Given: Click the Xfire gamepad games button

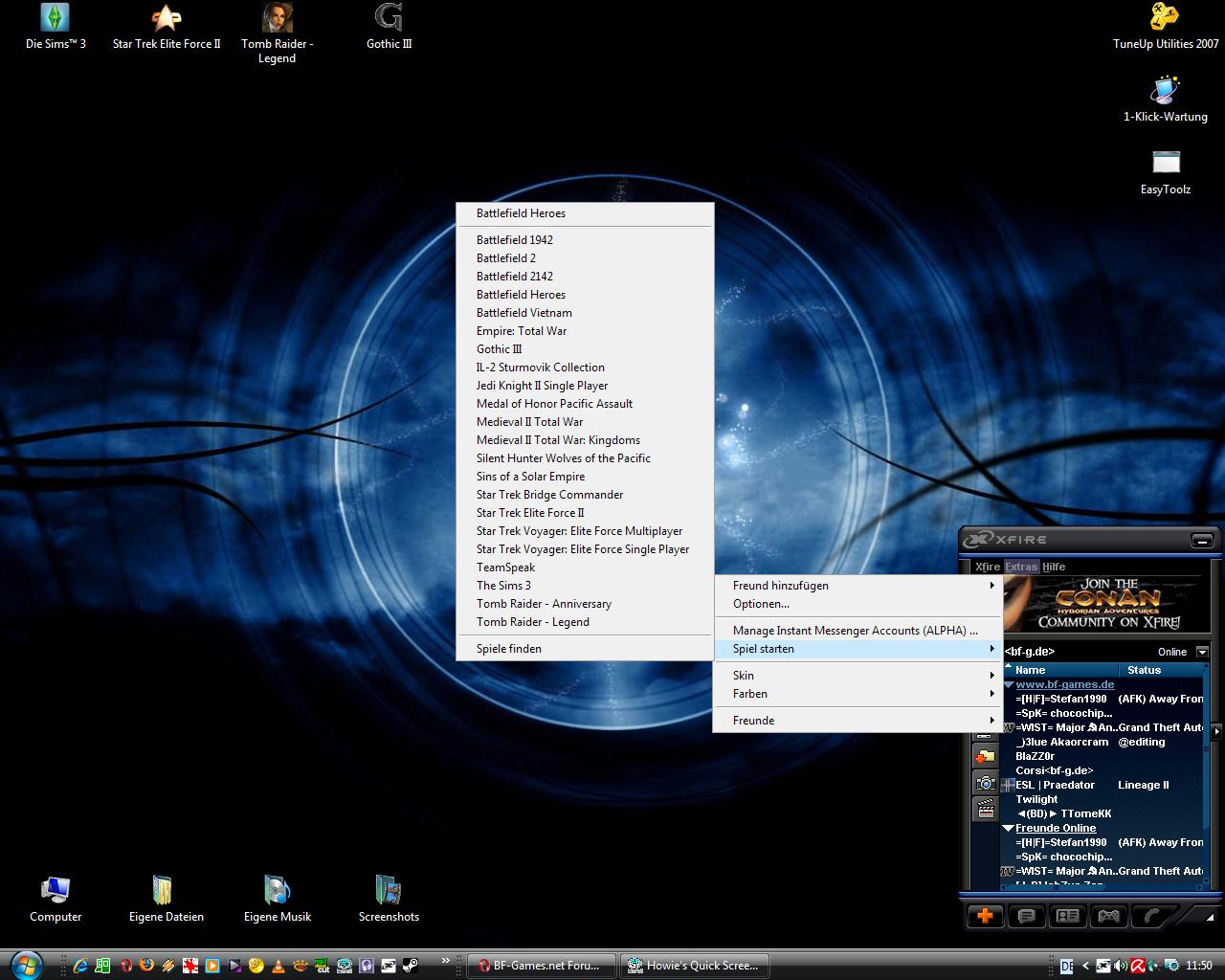Looking at the screenshot, I should tap(1108, 916).
